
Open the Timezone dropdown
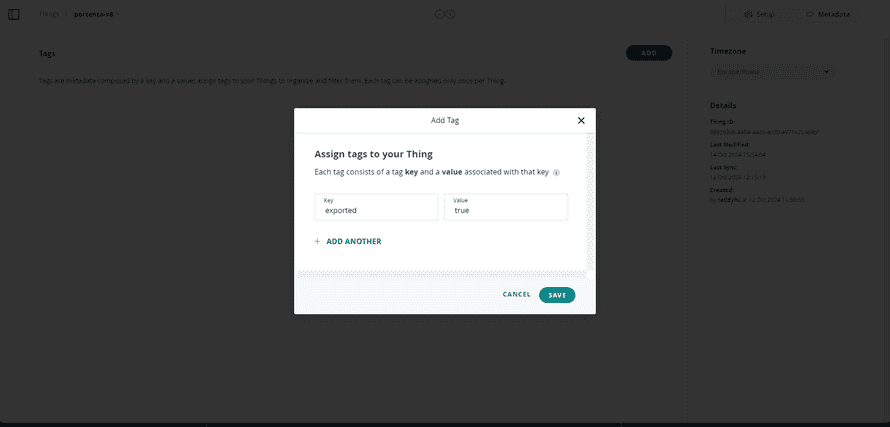click(772, 72)
